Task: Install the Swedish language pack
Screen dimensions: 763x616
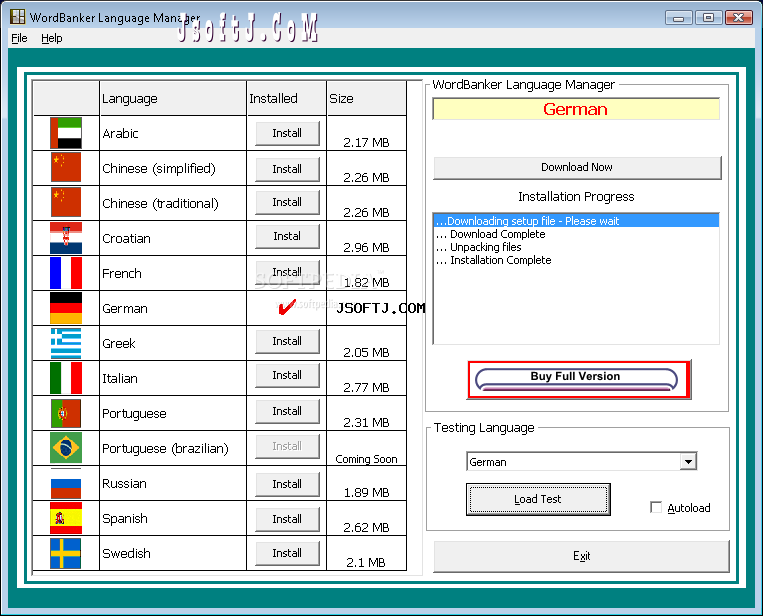Action: point(287,553)
